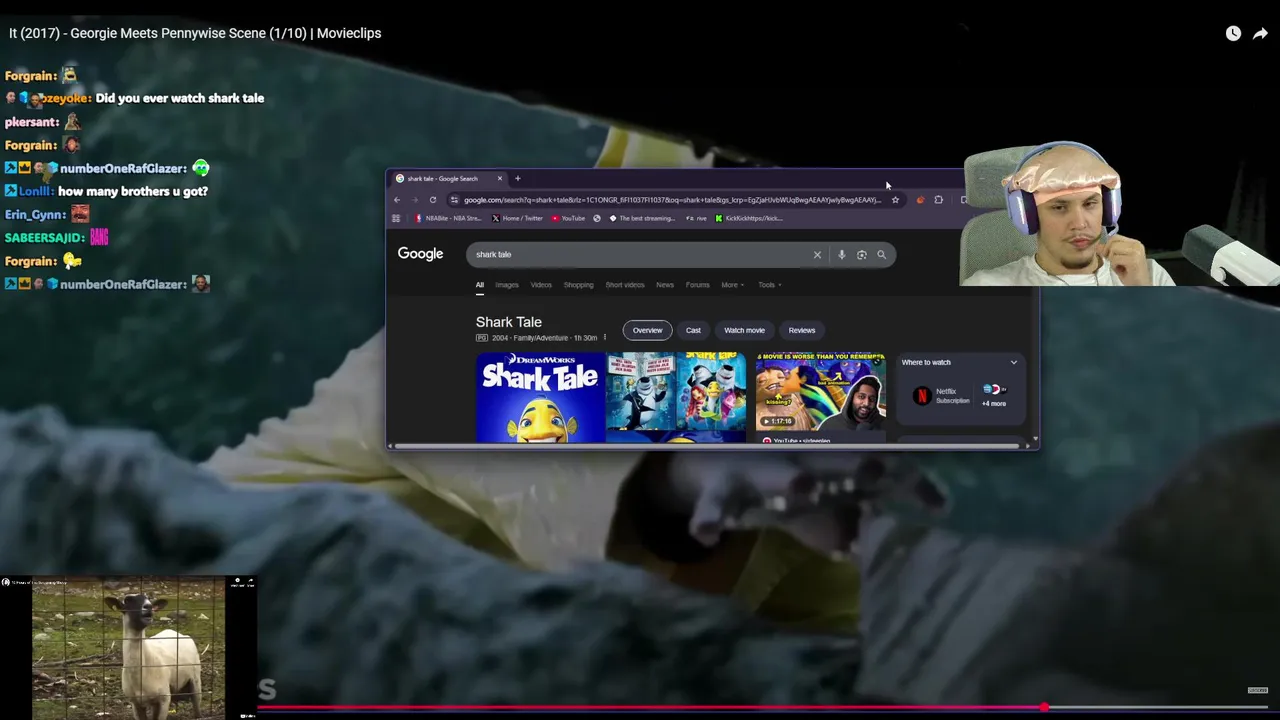The image size is (1280, 720).
Task: Click the Share arrow icon on video
Action: [1260, 33]
